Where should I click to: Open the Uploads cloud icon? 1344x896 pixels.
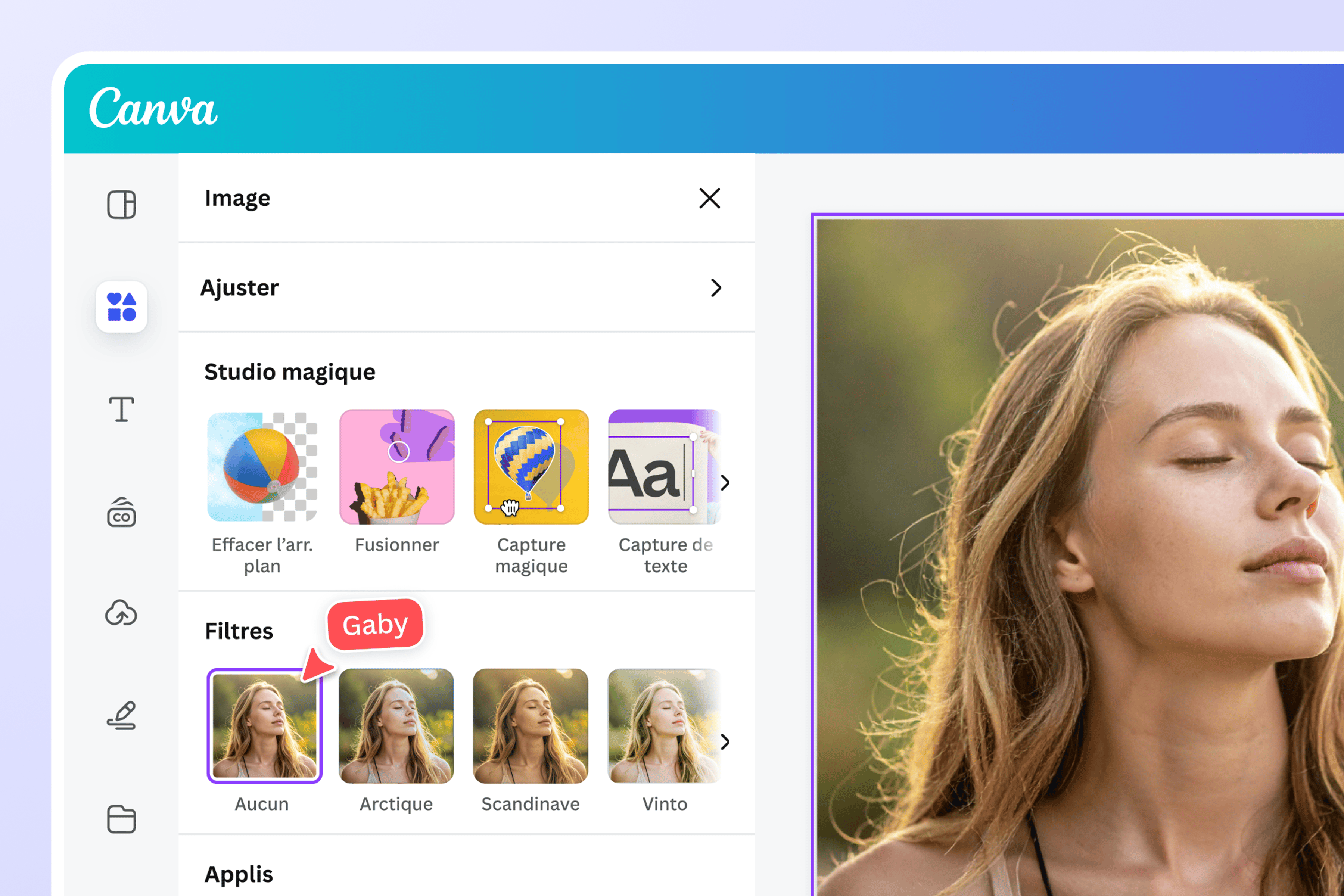[x=121, y=613]
